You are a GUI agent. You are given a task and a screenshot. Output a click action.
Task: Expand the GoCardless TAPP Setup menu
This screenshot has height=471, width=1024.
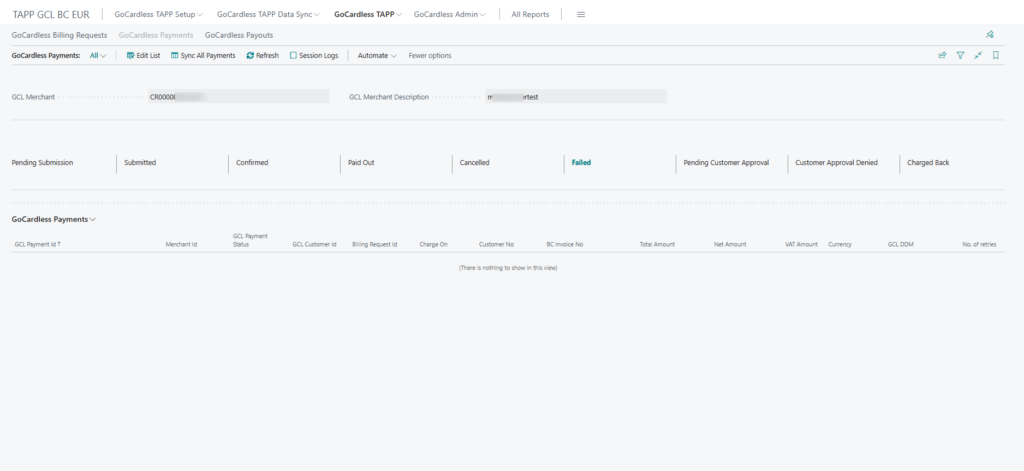(158, 15)
